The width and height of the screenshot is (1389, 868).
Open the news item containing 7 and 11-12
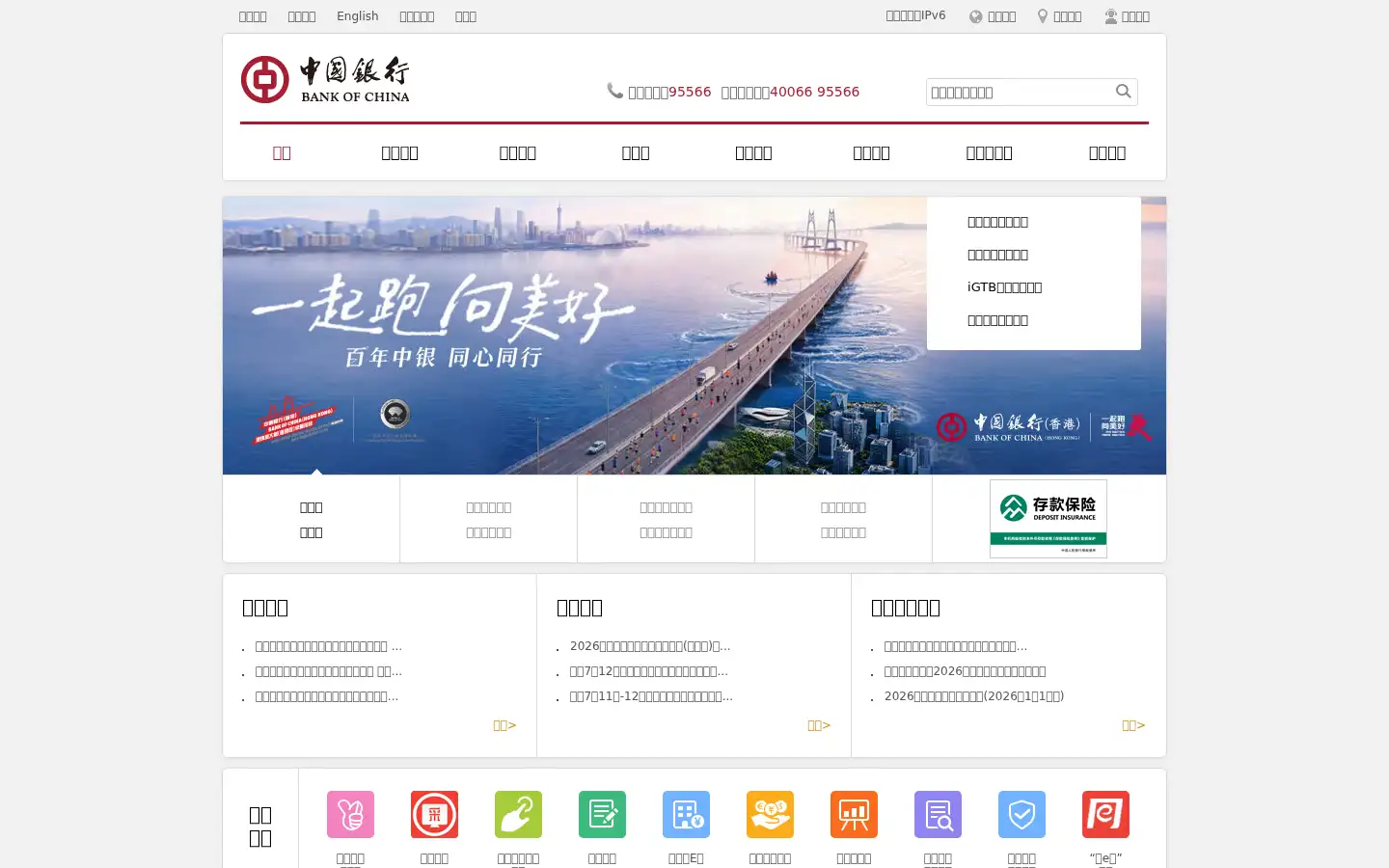coord(651,696)
